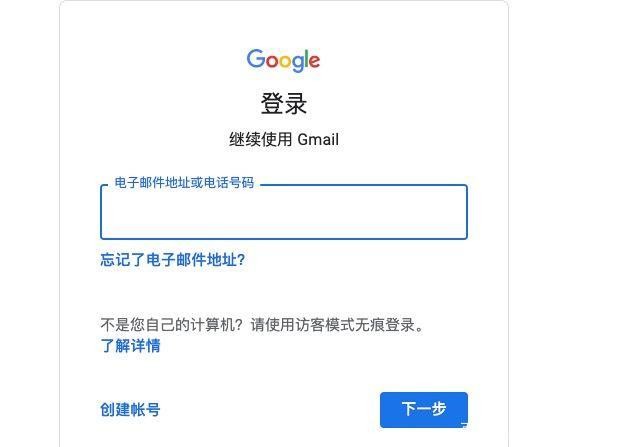Click the 不是您自己的计算机? text
Image resolution: width=621 pixels, height=447 pixels.
pyautogui.click(x=171, y=325)
